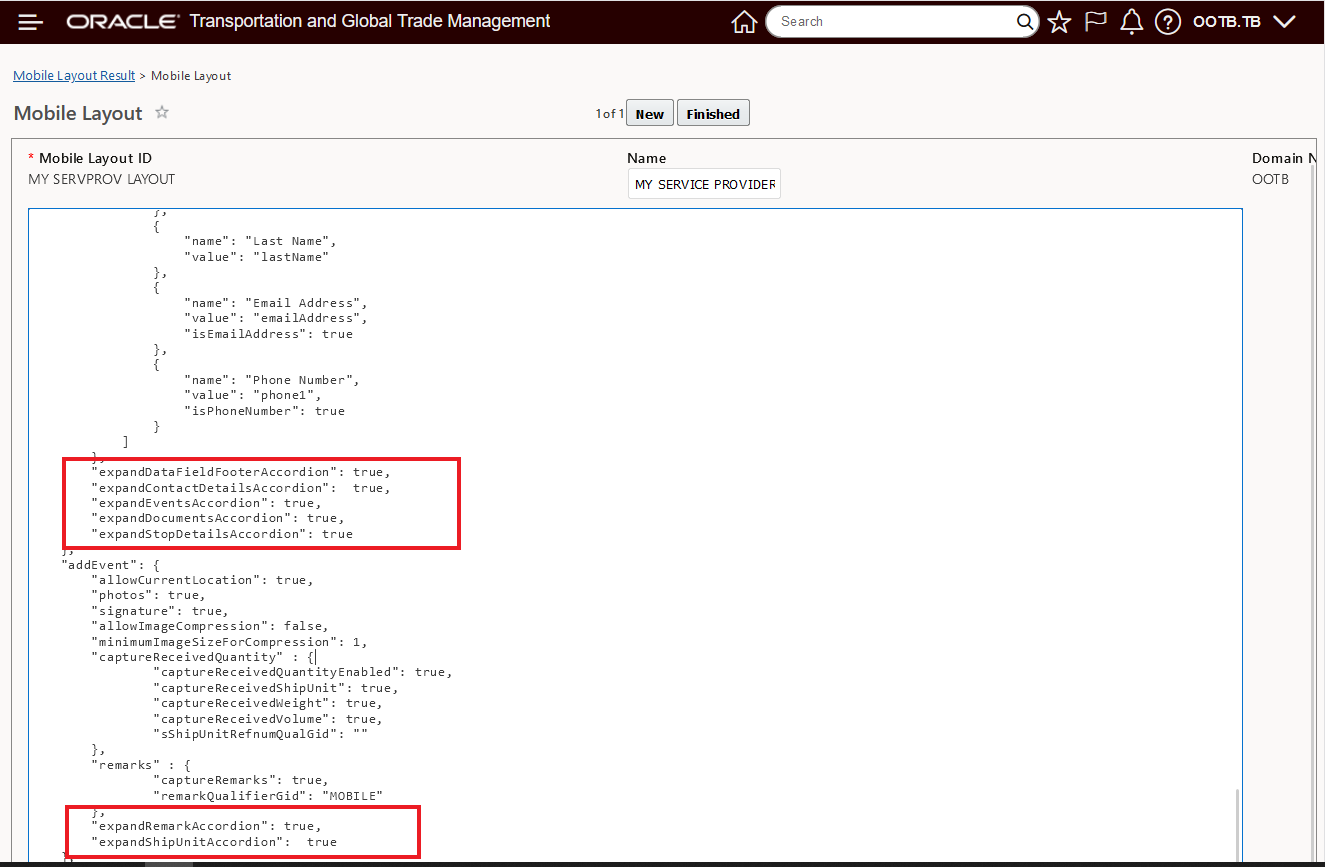Click the '1 of 1' record counter
This screenshot has height=867, width=1325.
tap(609, 114)
